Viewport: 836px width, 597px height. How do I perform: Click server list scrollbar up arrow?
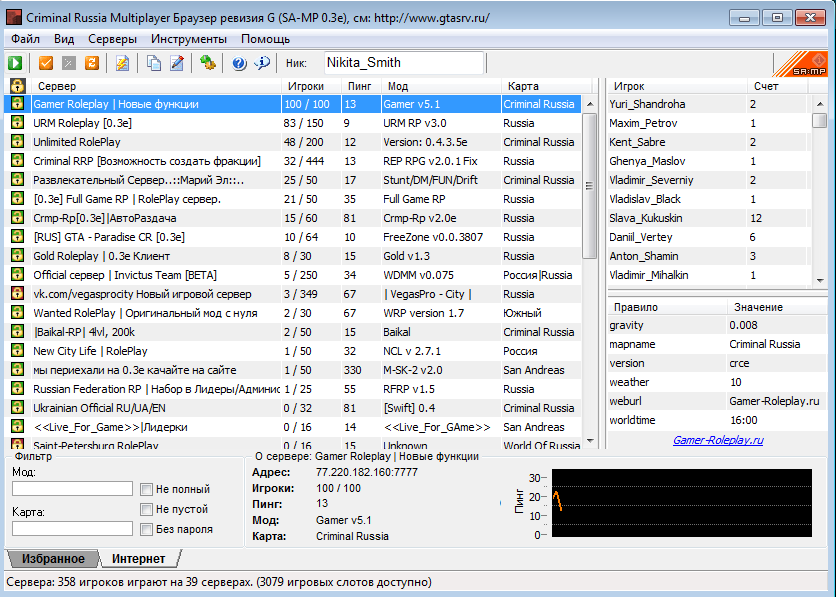click(x=590, y=104)
